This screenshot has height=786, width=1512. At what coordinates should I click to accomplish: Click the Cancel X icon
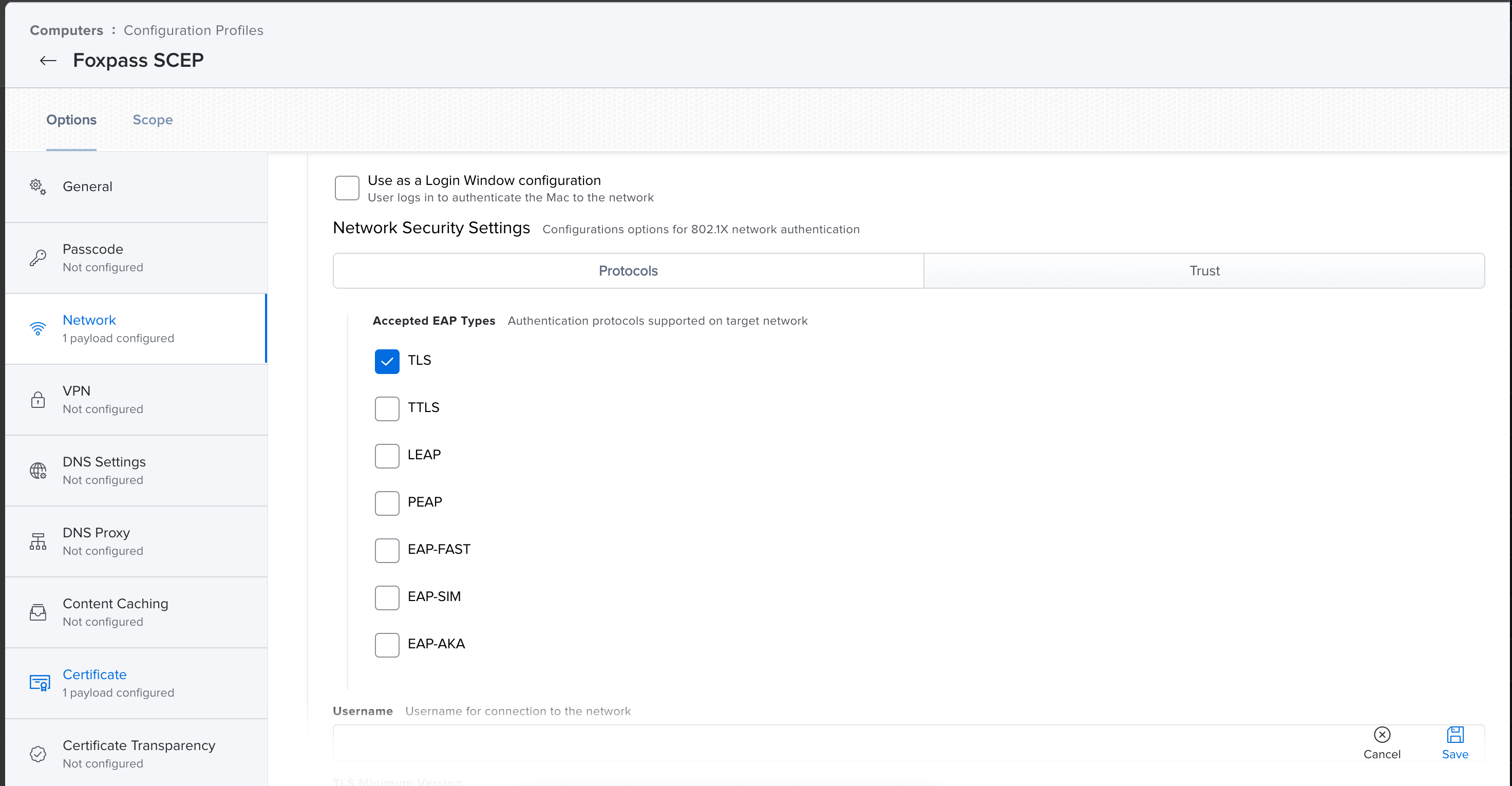point(1382,734)
